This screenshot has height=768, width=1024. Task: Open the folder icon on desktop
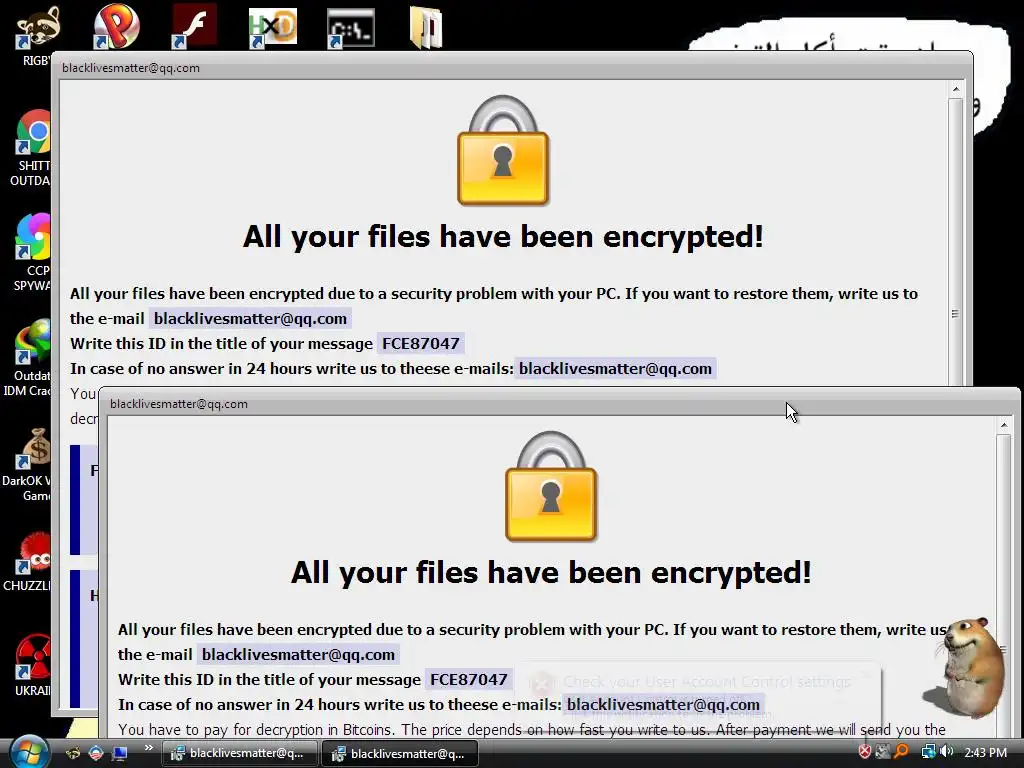click(x=426, y=27)
